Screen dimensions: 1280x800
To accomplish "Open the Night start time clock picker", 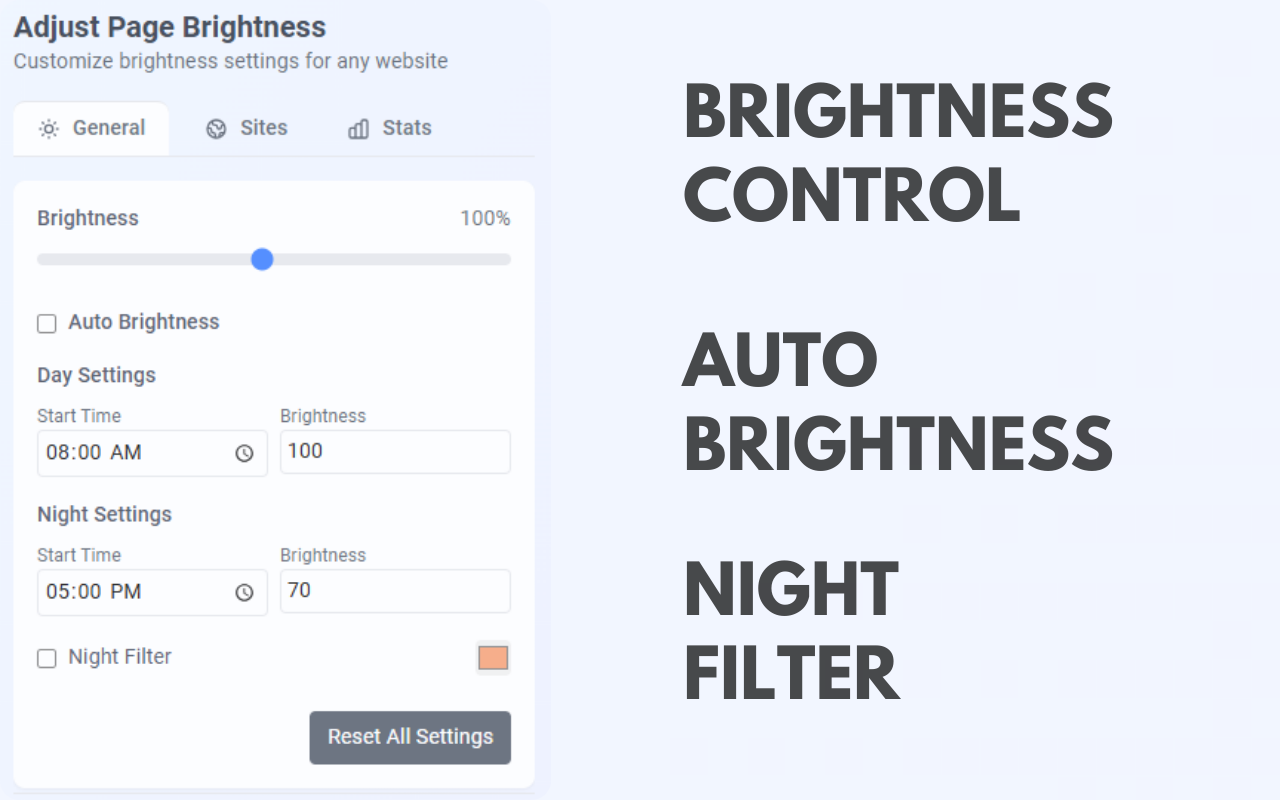I will 244,592.
